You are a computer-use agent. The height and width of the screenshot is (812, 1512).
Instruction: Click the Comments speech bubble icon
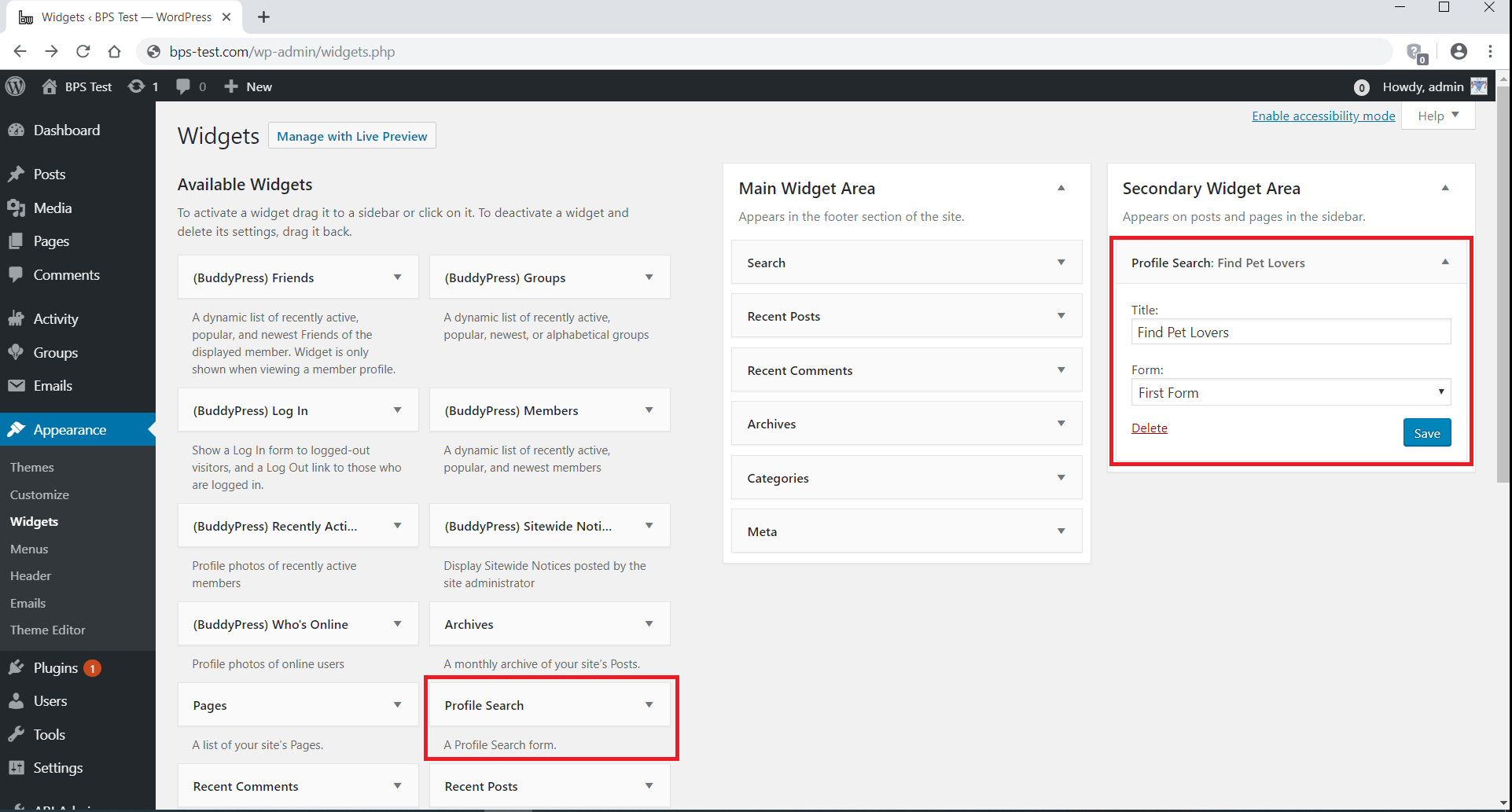pos(17,274)
